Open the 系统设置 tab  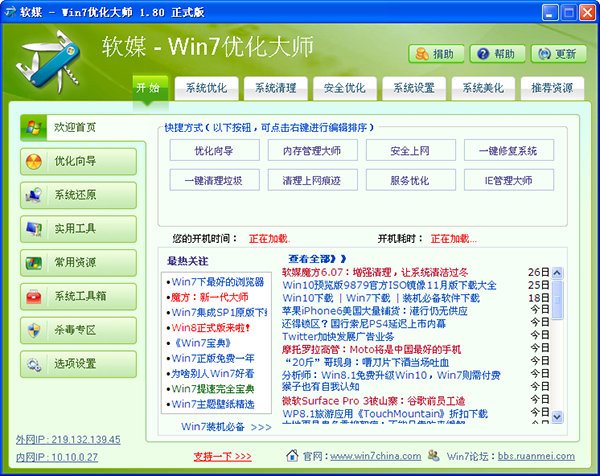414,88
